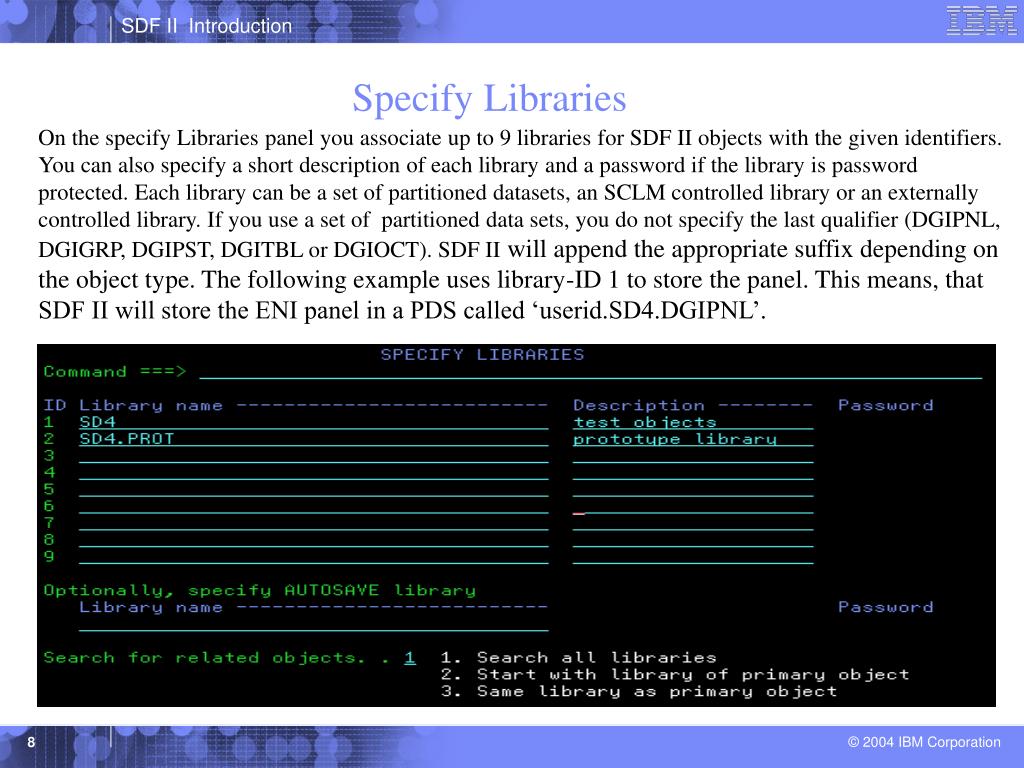Click the IBM logo in header
1024x768 pixels.
tap(982, 20)
